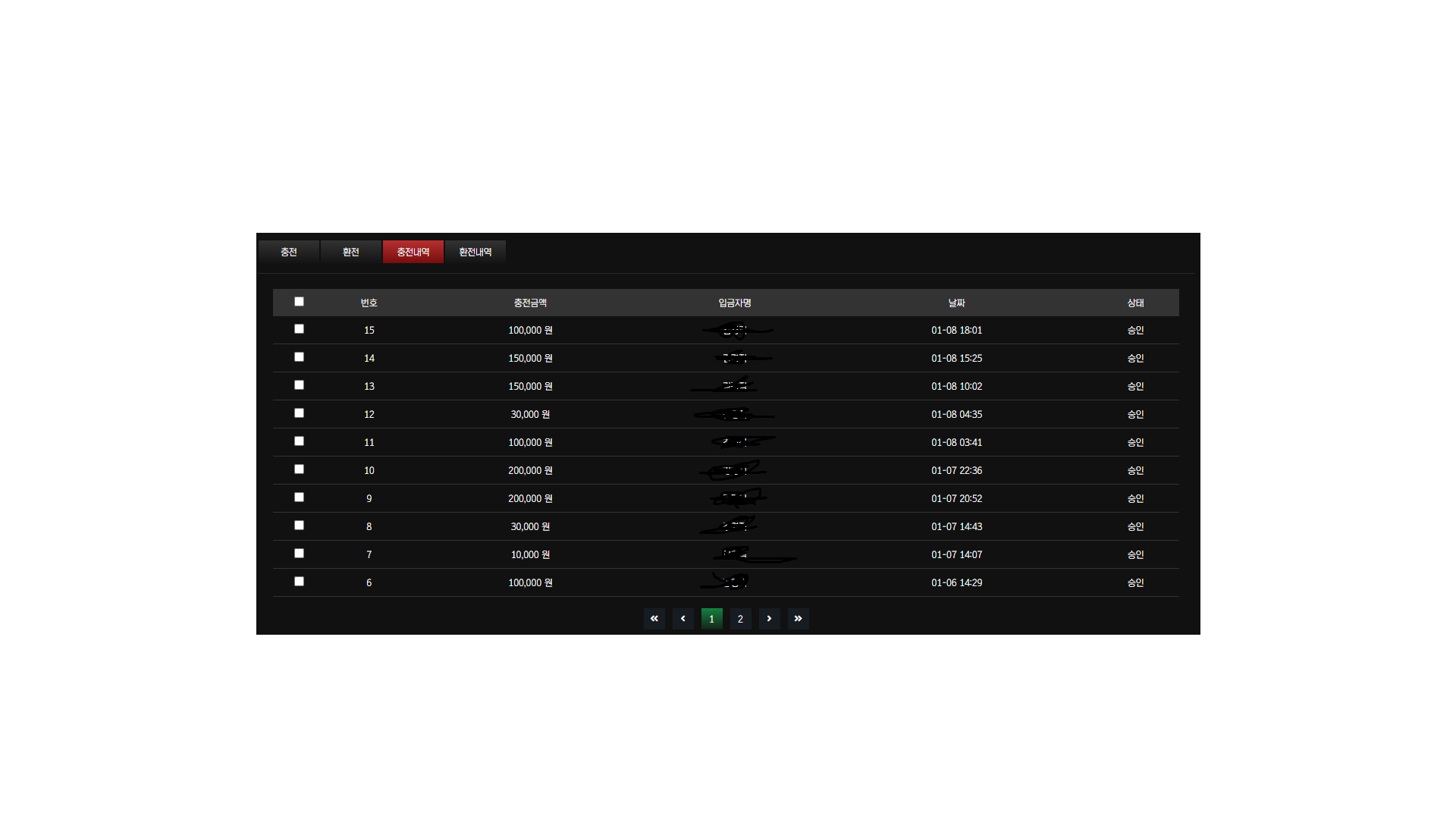Click 승인 status in row 6

click(1135, 582)
